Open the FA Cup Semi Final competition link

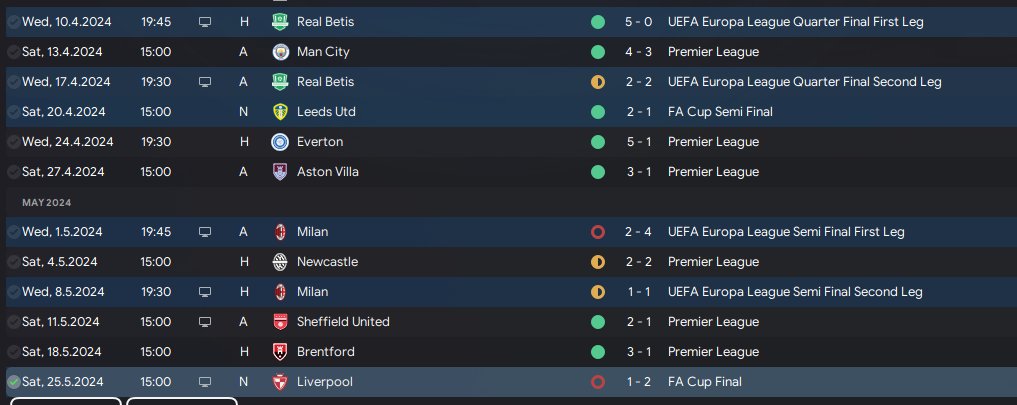click(x=720, y=112)
